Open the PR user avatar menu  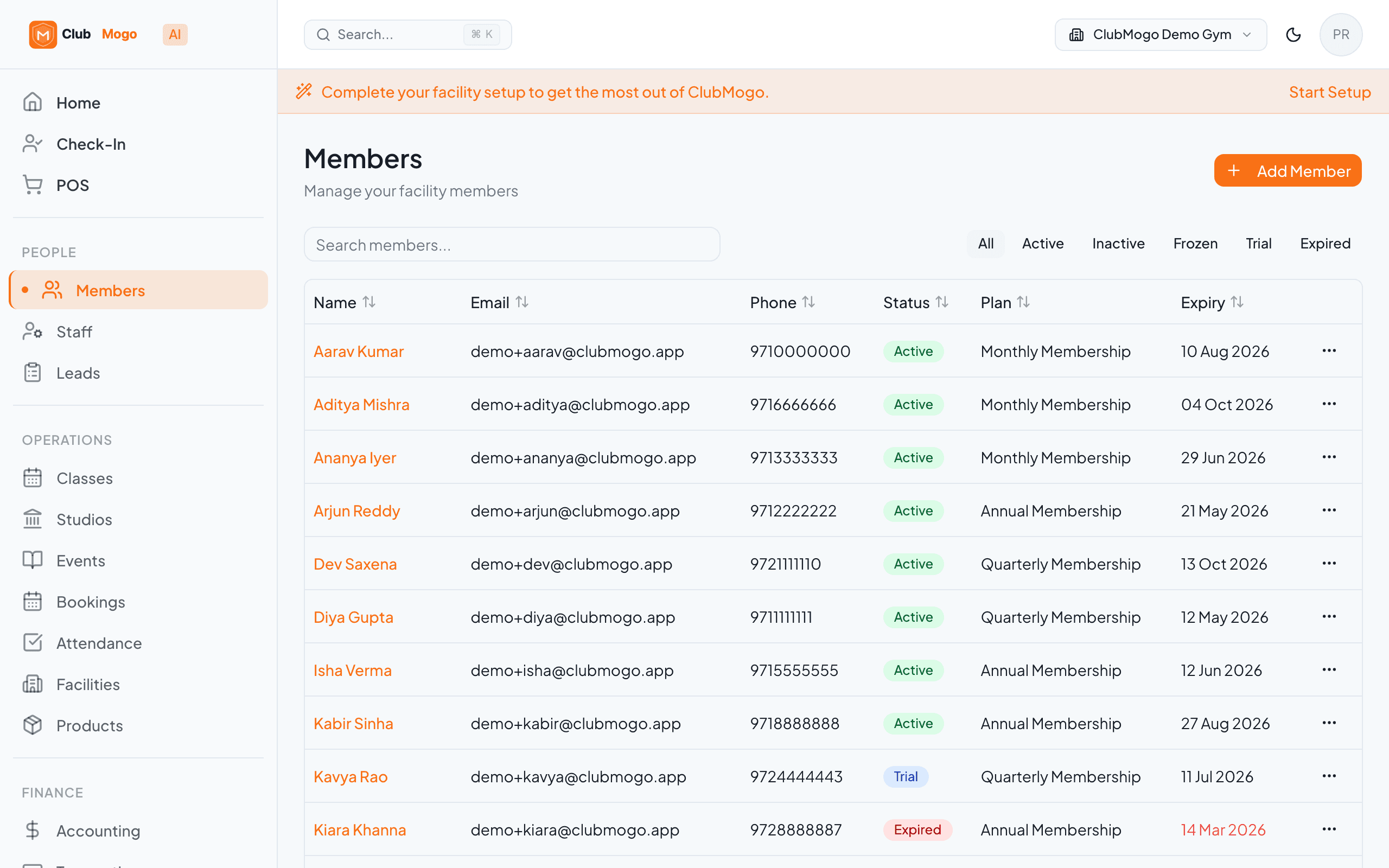1341,34
